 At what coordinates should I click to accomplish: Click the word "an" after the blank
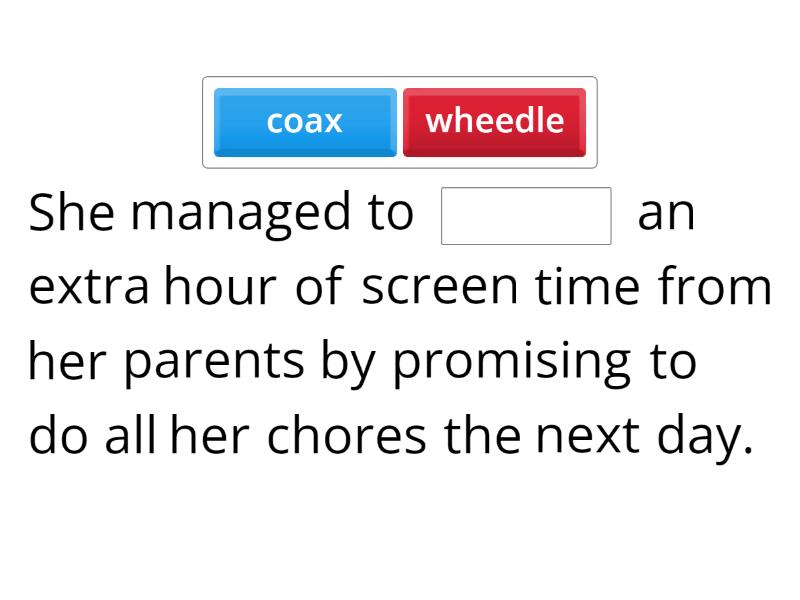coord(666,213)
